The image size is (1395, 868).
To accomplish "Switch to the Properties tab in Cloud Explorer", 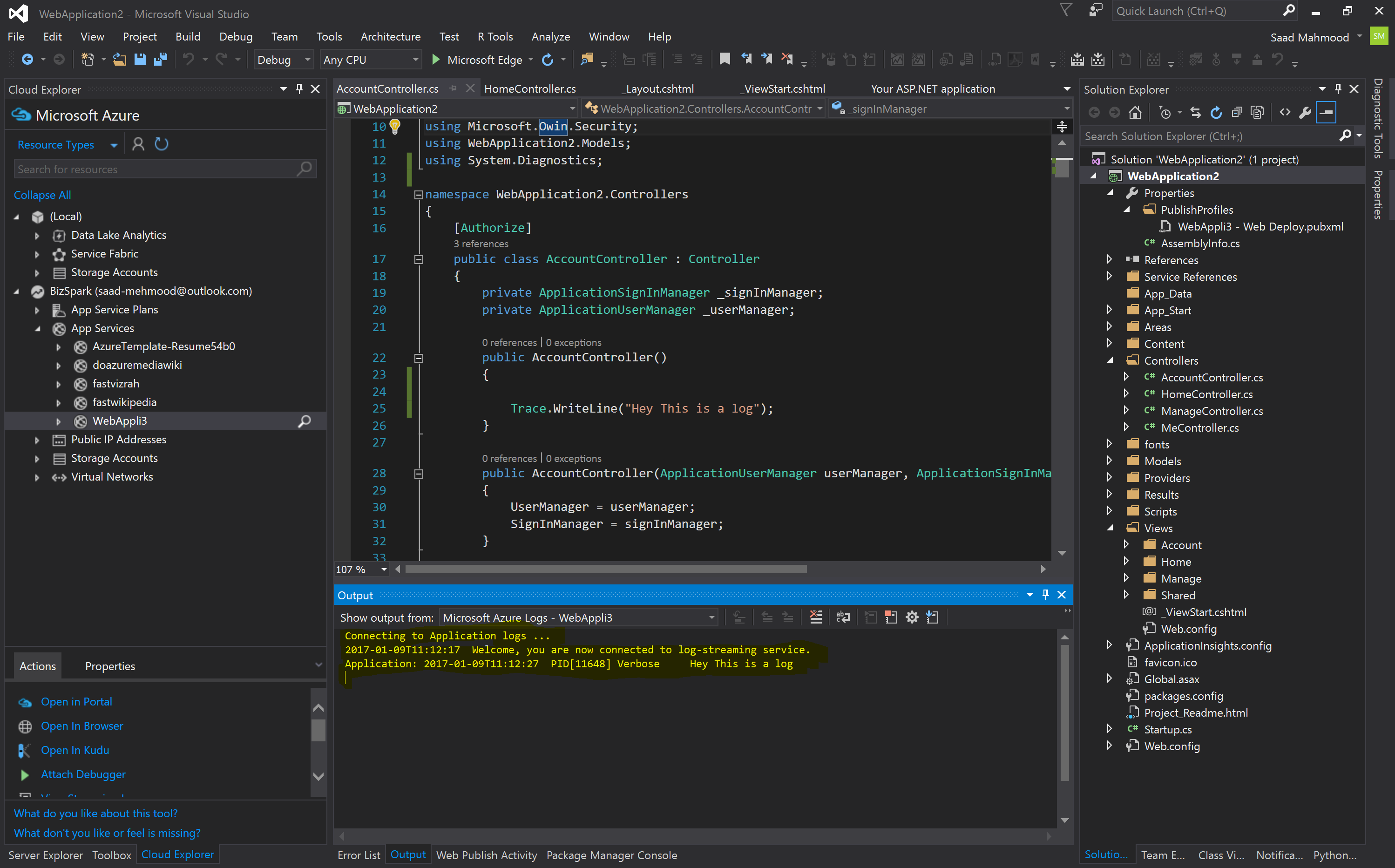I will (109, 666).
